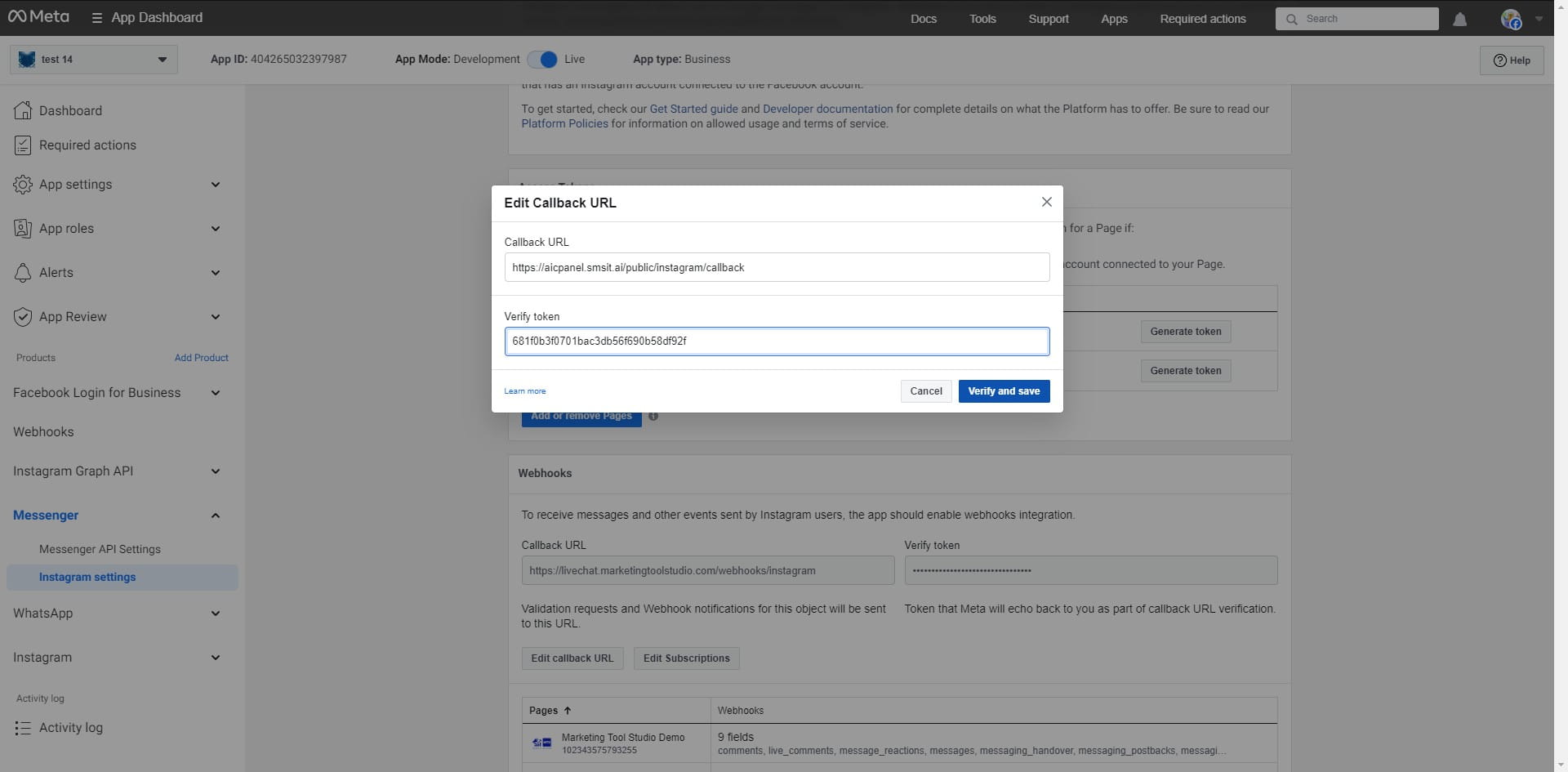Select Messenger API Settings in sidebar
Screen dimensions: 1568x772
tap(100, 550)
